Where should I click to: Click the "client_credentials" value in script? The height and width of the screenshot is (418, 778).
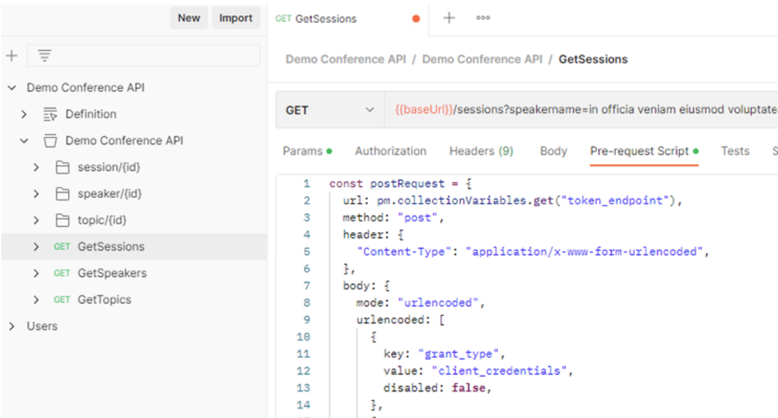point(499,371)
